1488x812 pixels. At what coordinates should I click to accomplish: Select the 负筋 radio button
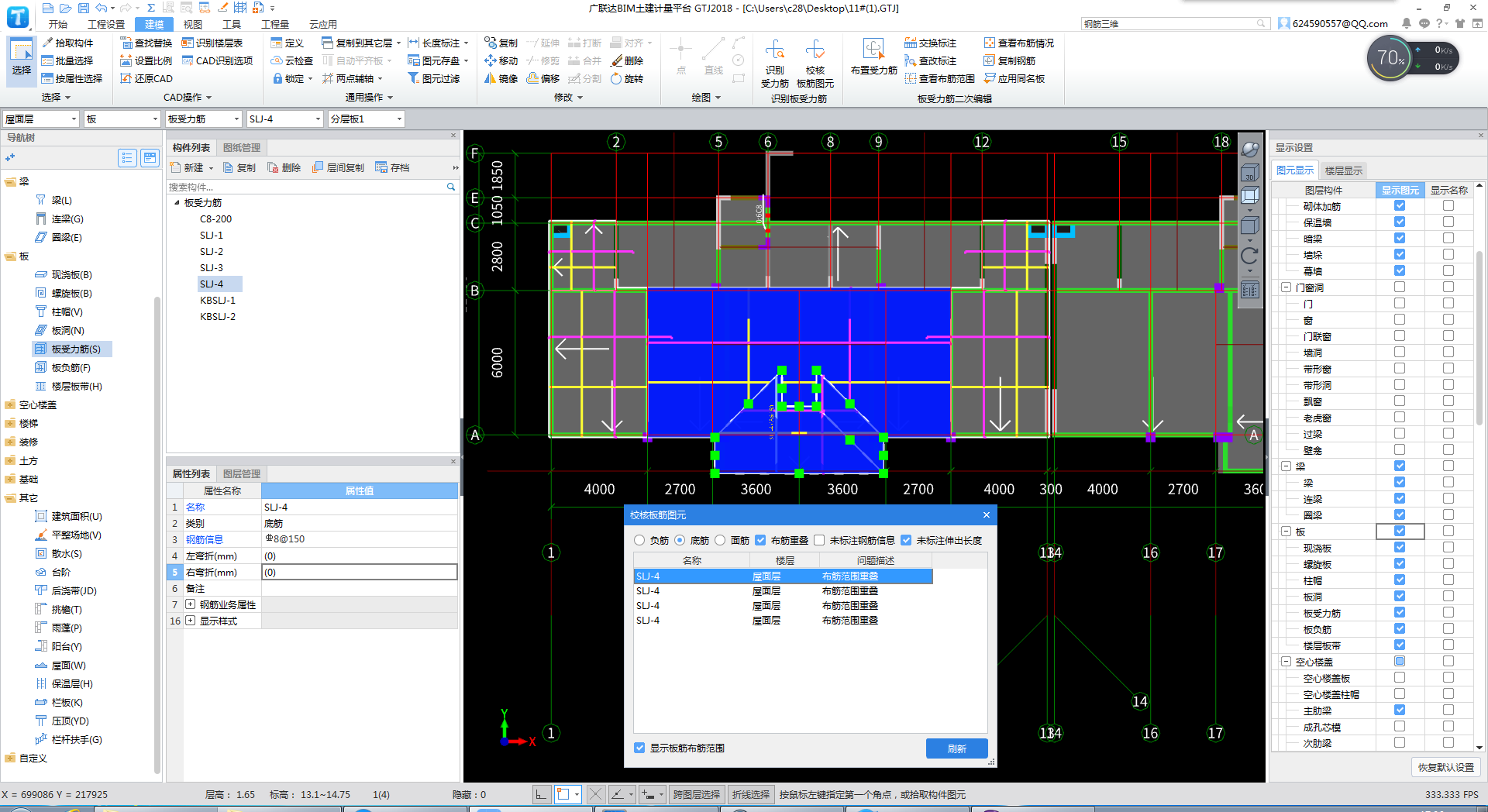pyautogui.click(x=639, y=540)
